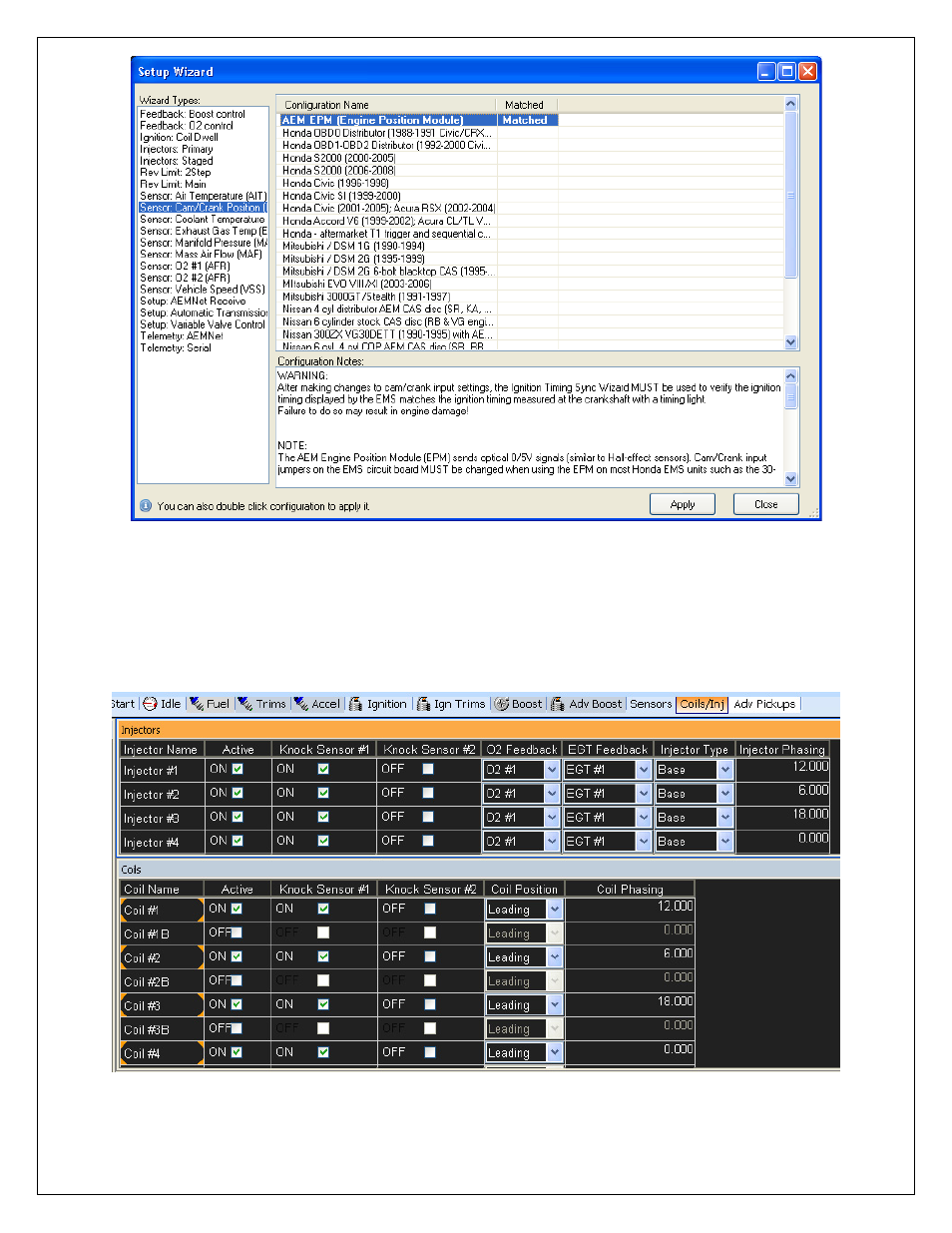Toggle Coil #2 Knock Sensor #1 checkbox

click(x=323, y=956)
